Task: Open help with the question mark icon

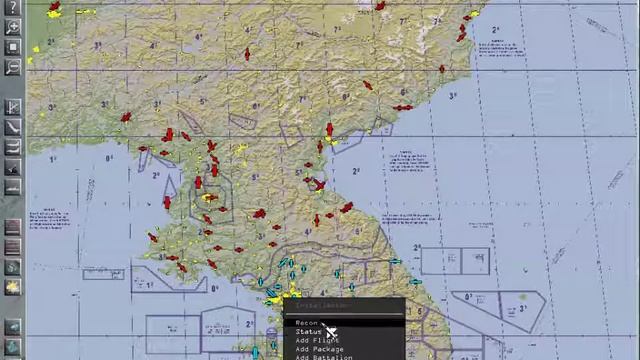Action: [x=13, y=7]
